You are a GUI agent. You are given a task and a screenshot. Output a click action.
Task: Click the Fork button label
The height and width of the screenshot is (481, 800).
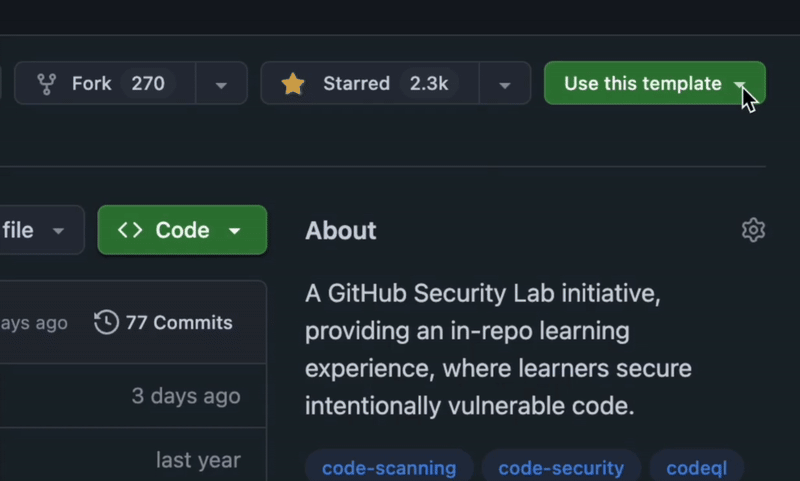91,84
